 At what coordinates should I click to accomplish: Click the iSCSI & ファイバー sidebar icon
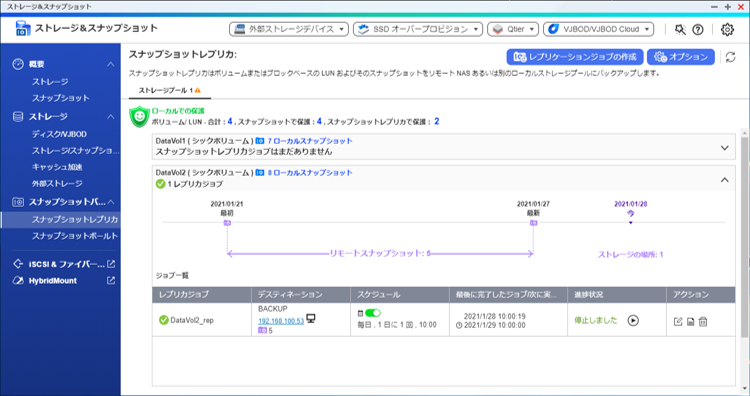[18, 264]
